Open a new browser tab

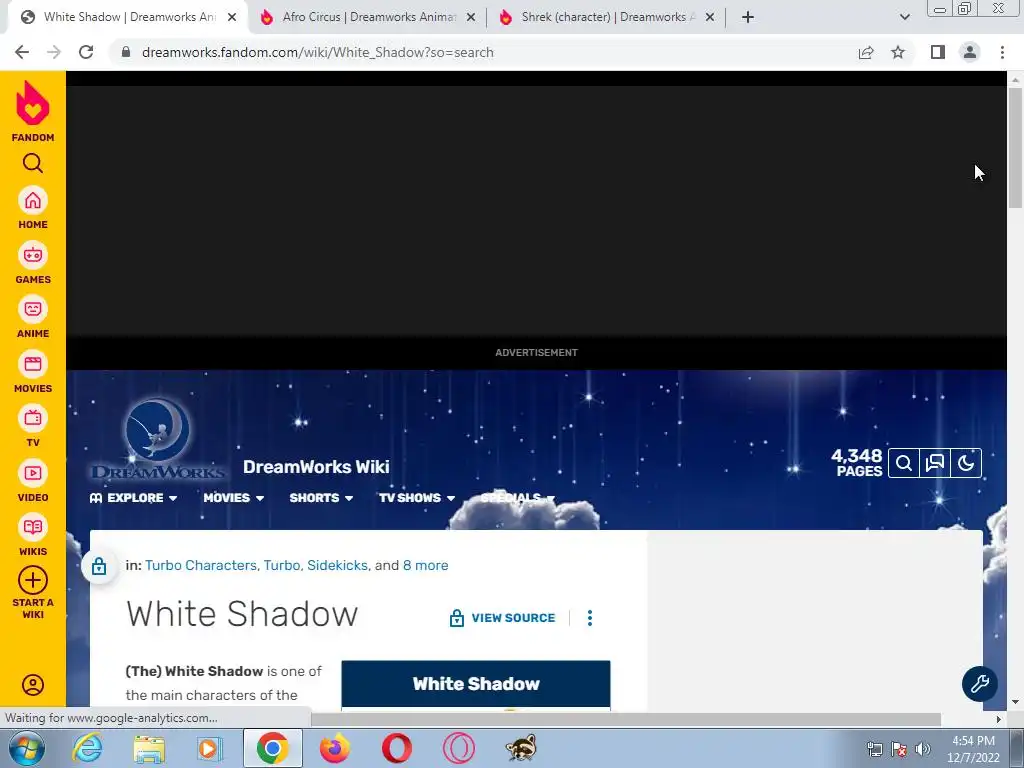click(x=748, y=18)
